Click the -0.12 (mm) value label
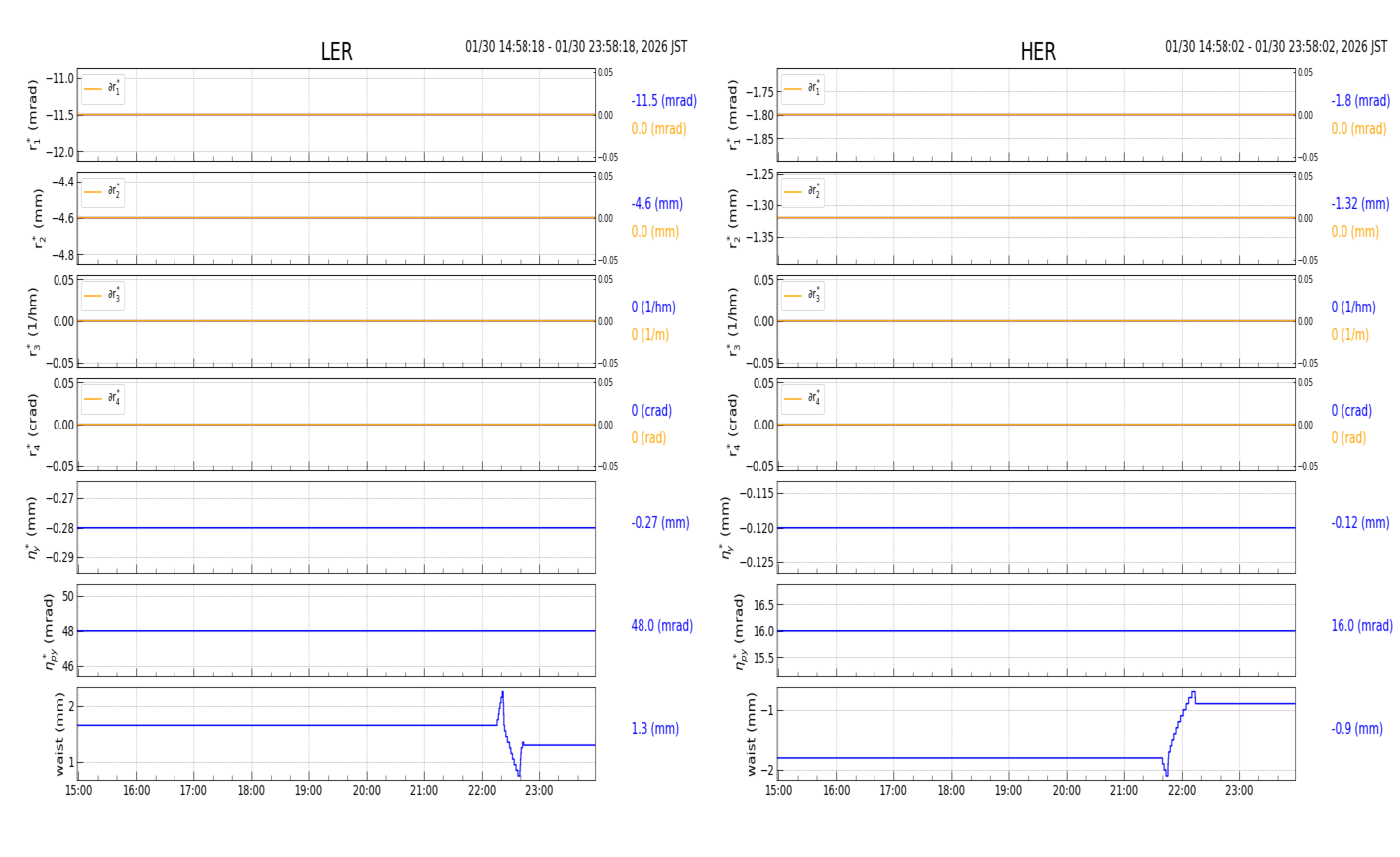The height and width of the screenshot is (857, 1400). click(x=1360, y=523)
